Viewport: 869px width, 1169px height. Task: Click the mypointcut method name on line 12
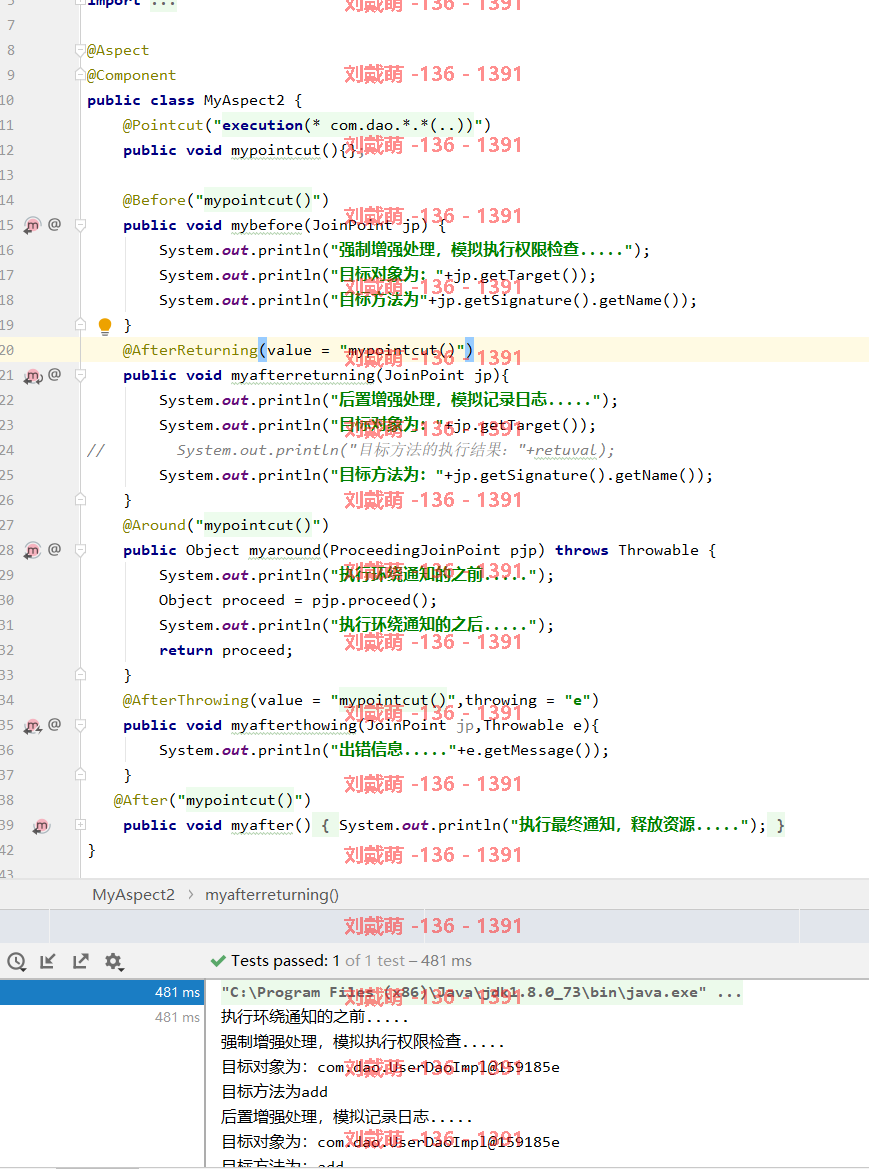pos(275,151)
